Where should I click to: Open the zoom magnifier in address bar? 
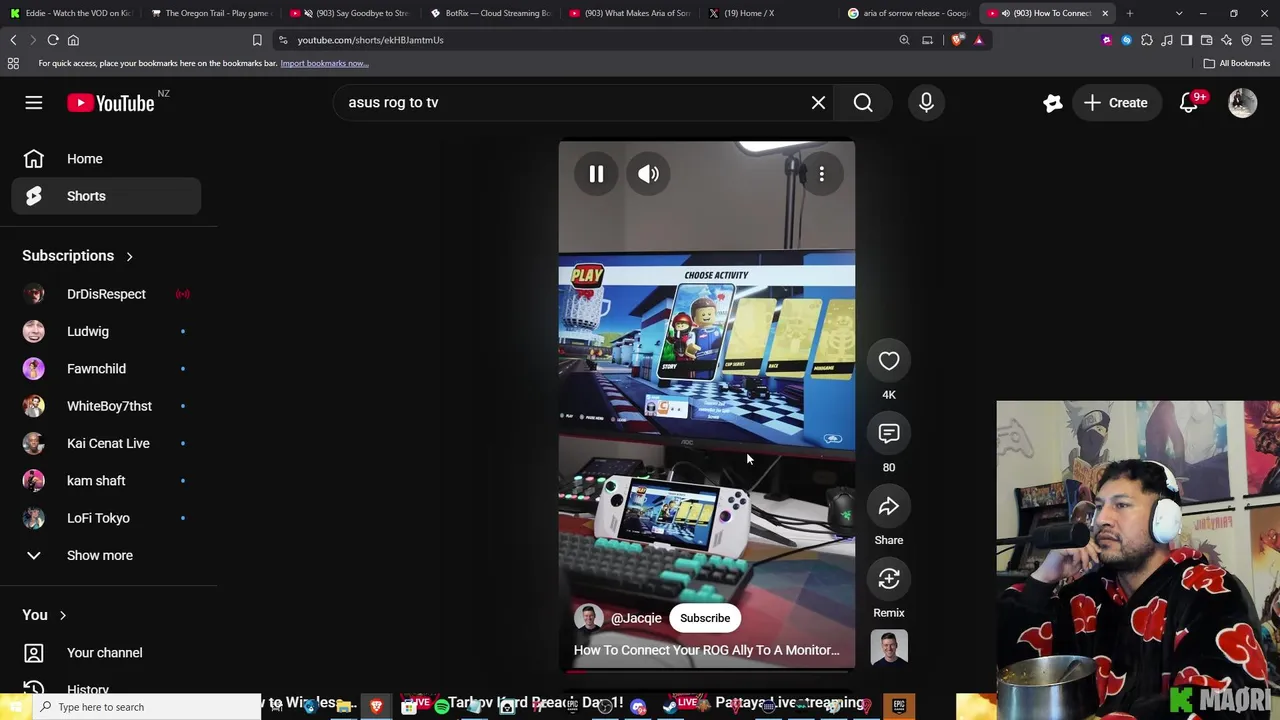click(904, 40)
